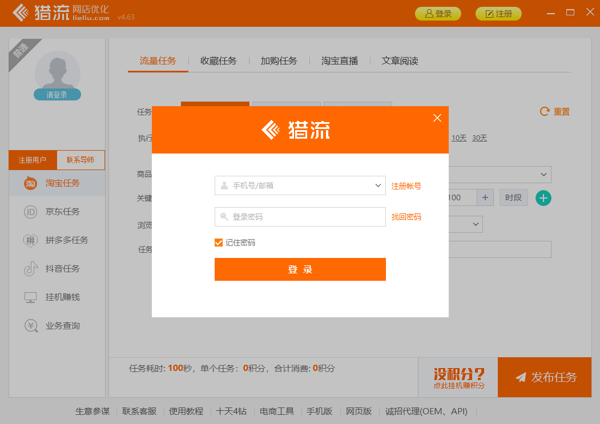Toggle the 记住密码 checkbox
600x424 pixels.
tap(219, 243)
